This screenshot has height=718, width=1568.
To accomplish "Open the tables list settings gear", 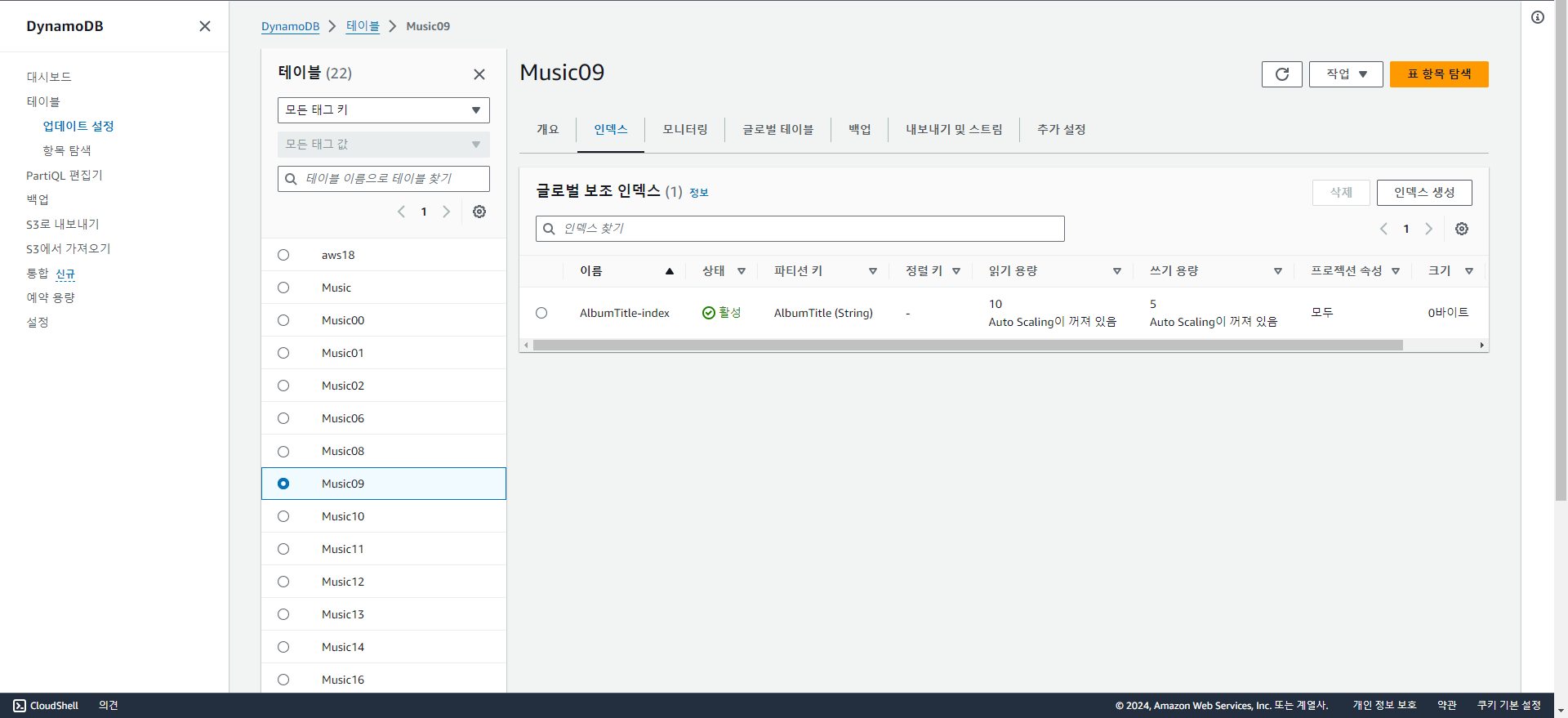I will 479,212.
